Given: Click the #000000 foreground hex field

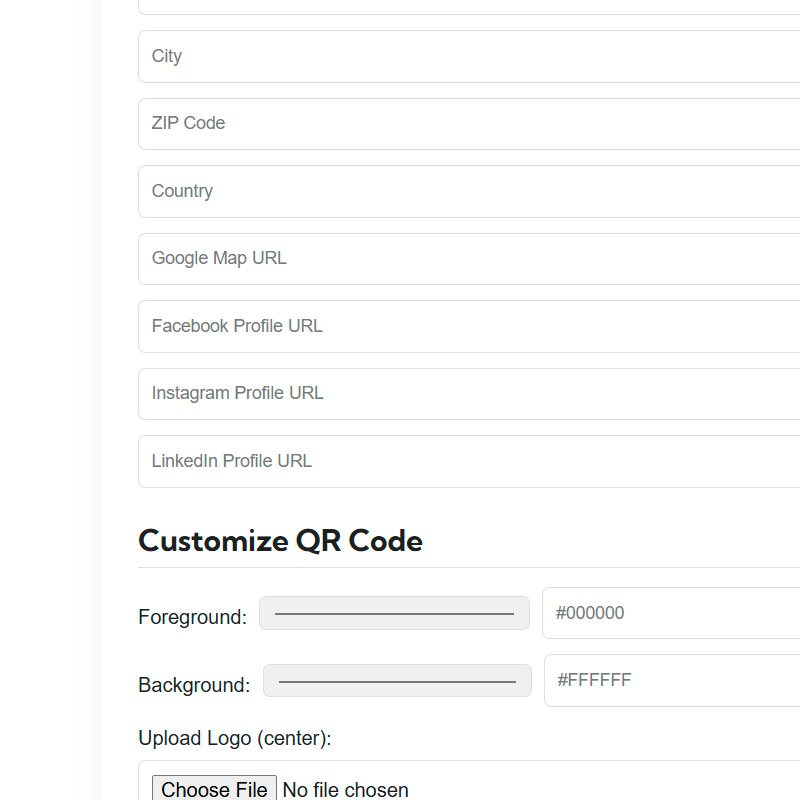Looking at the screenshot, I should (670, 613).
